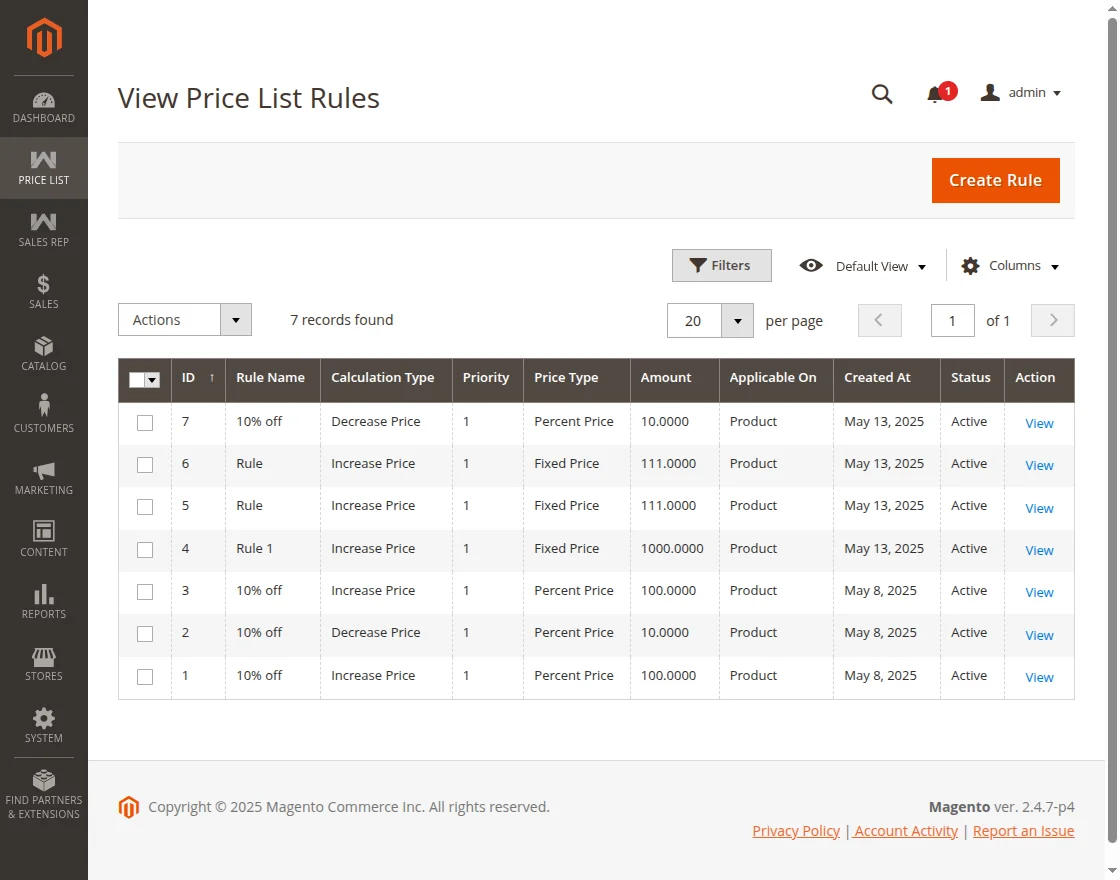Select the checkbox for rule ID 7
This screenshot has height=880, width=1120.
[145, 423]
